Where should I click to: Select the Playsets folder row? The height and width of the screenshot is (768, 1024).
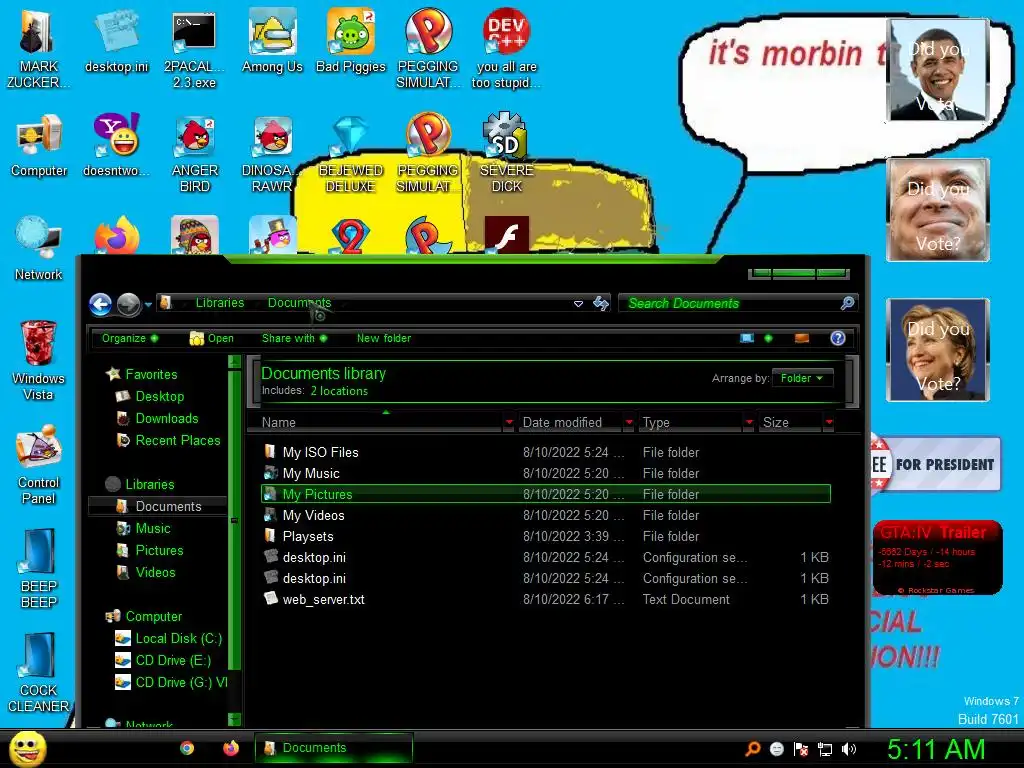(x=545, y=536)
